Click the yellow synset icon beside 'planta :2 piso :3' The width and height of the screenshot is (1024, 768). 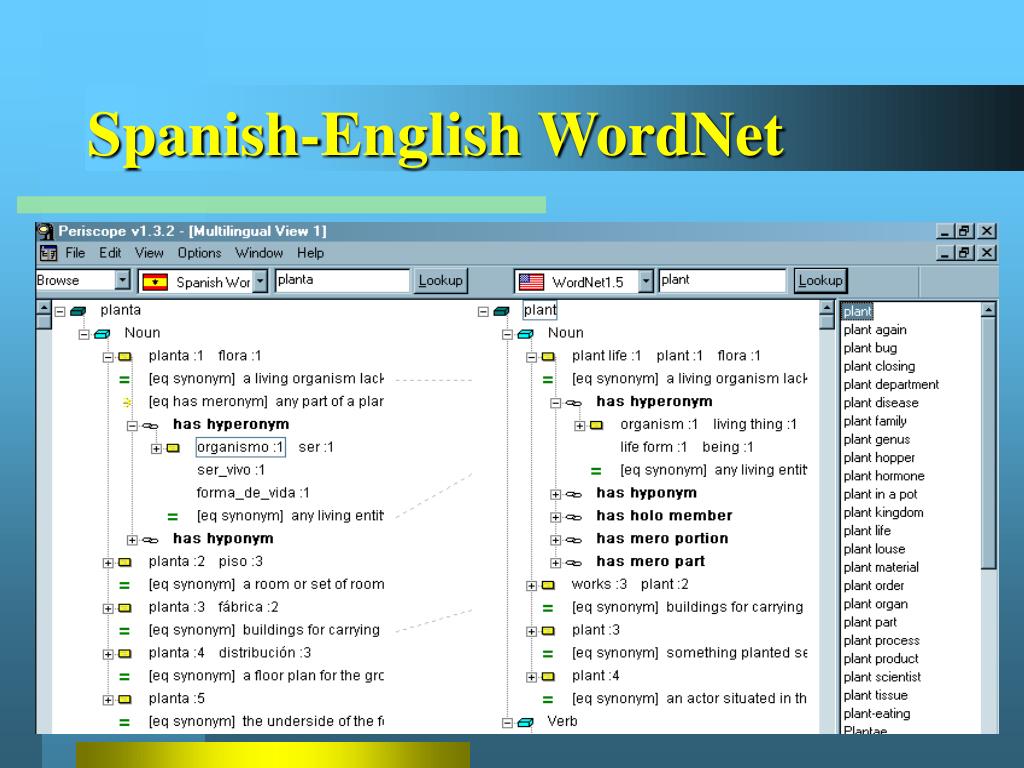coord(125,562)
